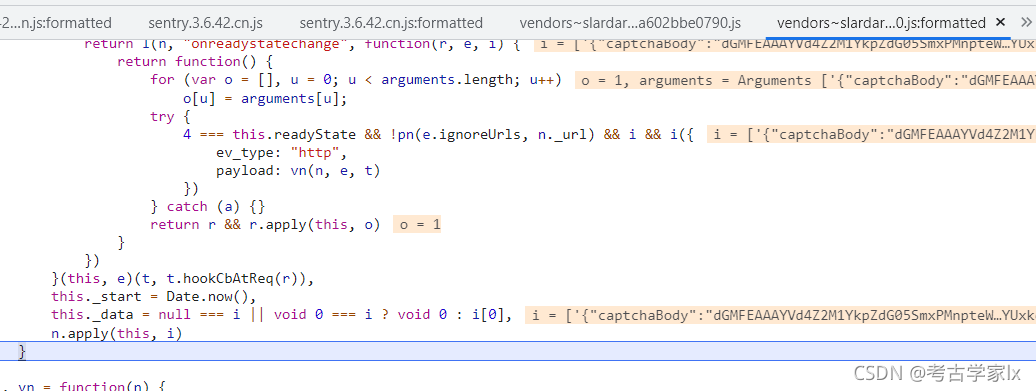Open the partially visible n.js:formatted tab
The height and width of the screenshot is (391, 1036).
point(56,22)
